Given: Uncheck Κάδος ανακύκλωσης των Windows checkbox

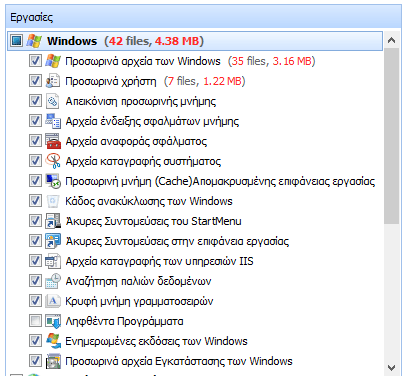Looking at the screenshot, I should 35,201.
